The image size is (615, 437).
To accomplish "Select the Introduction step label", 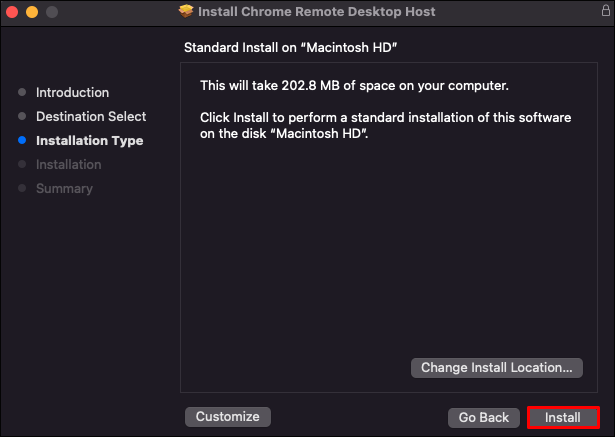I will pyautogui.click(x=72, y=93).
